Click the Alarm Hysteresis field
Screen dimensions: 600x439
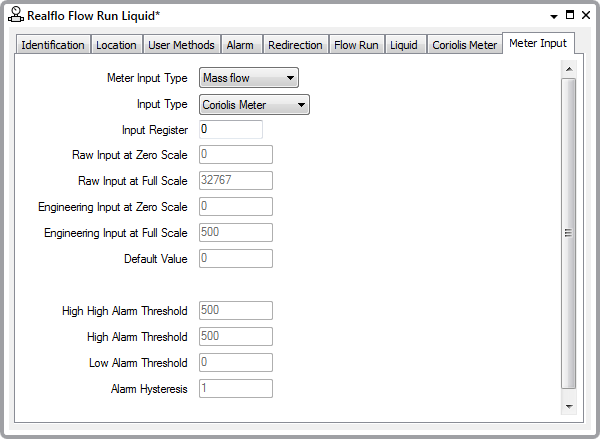[236, 388]
